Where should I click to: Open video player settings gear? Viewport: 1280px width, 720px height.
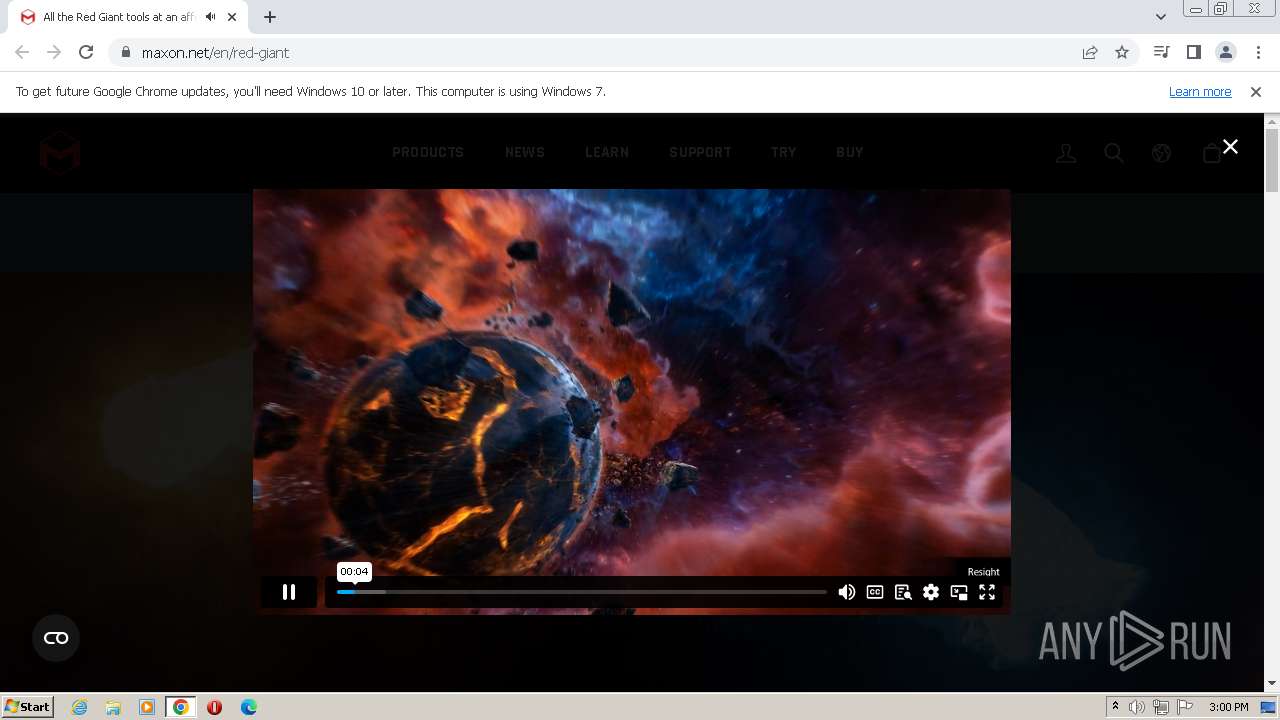point(931,592)
